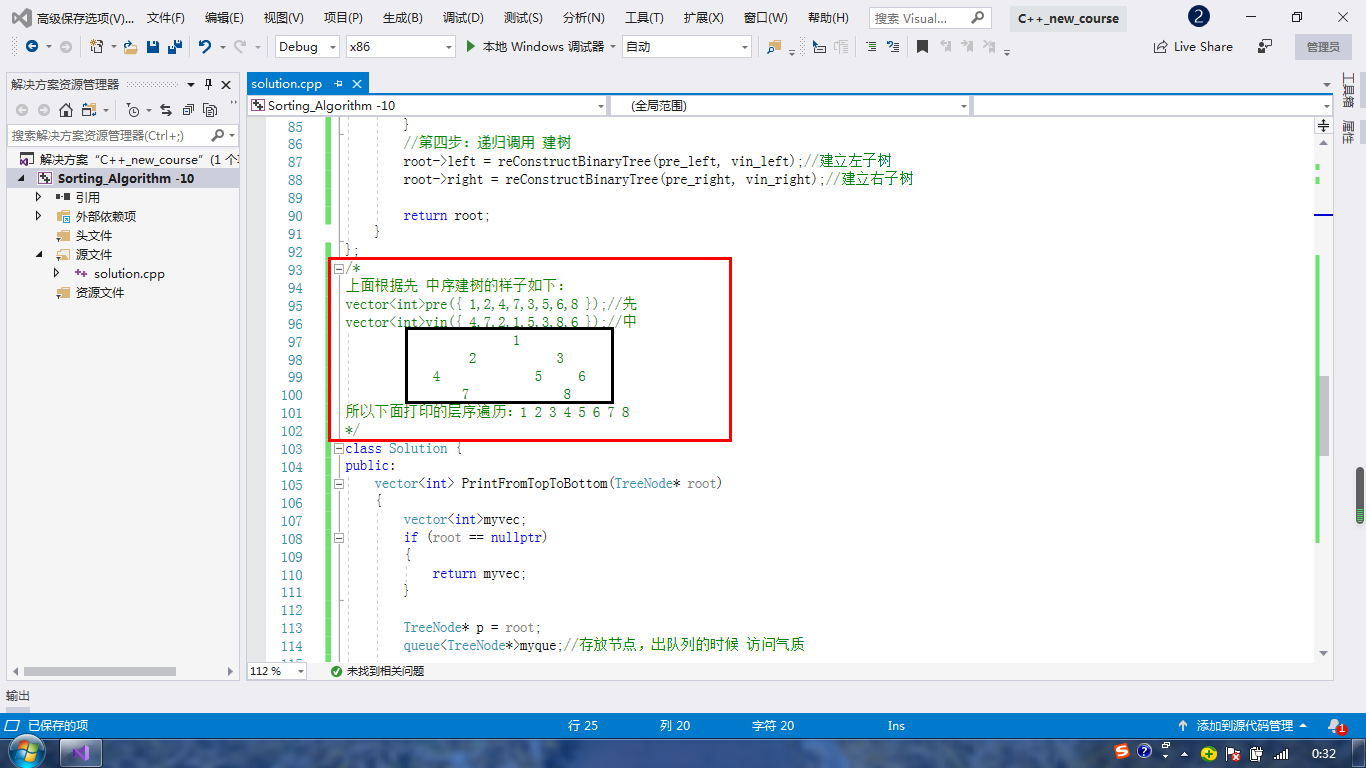The width and height of the screenshot is (1366, 768).
Task: Click the Windows Start orb
Action: [x=25, y=752]
